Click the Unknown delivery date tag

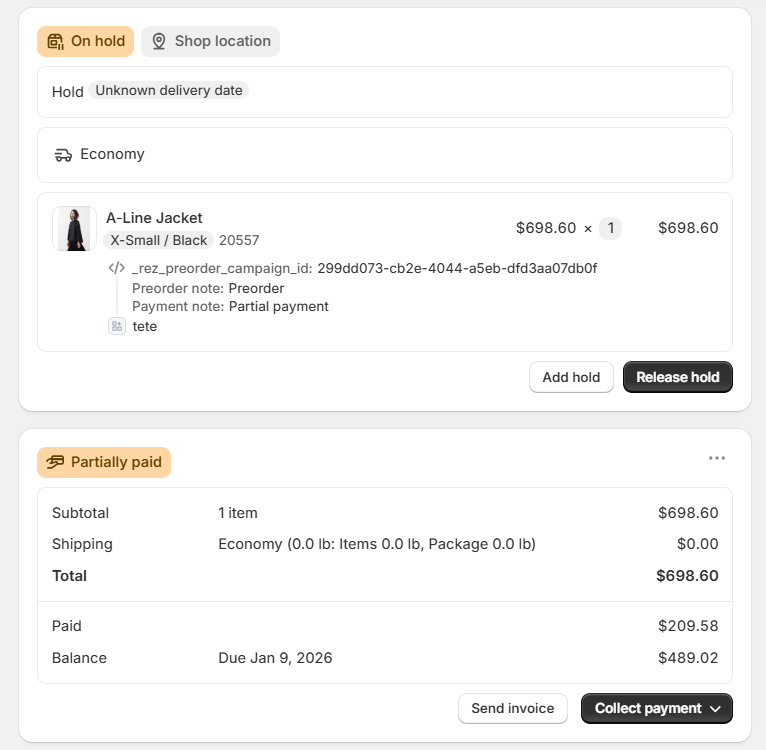click(169, 91)
